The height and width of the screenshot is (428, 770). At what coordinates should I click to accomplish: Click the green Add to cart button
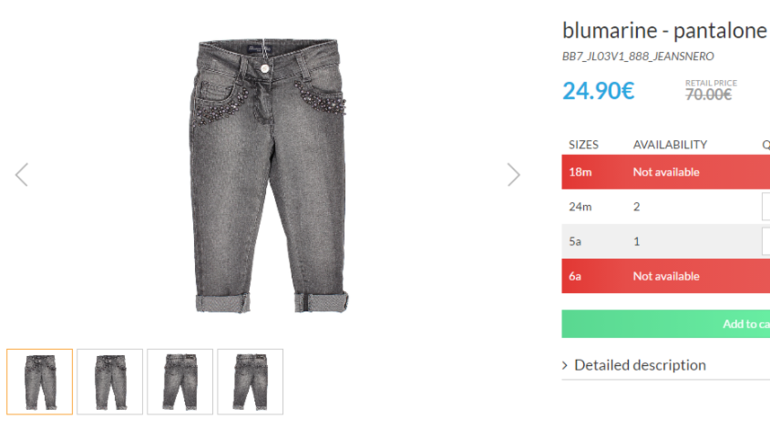click(666, 324)
